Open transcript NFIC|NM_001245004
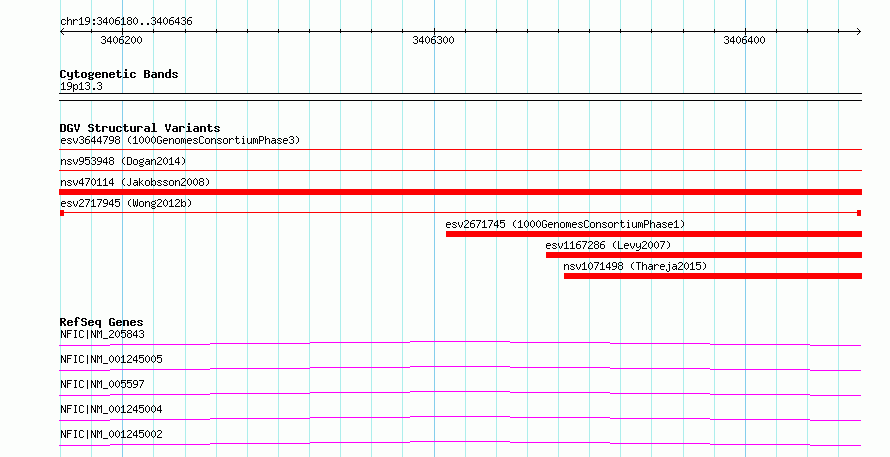Screen dimensions: 890x457 [x=111, y=409]
